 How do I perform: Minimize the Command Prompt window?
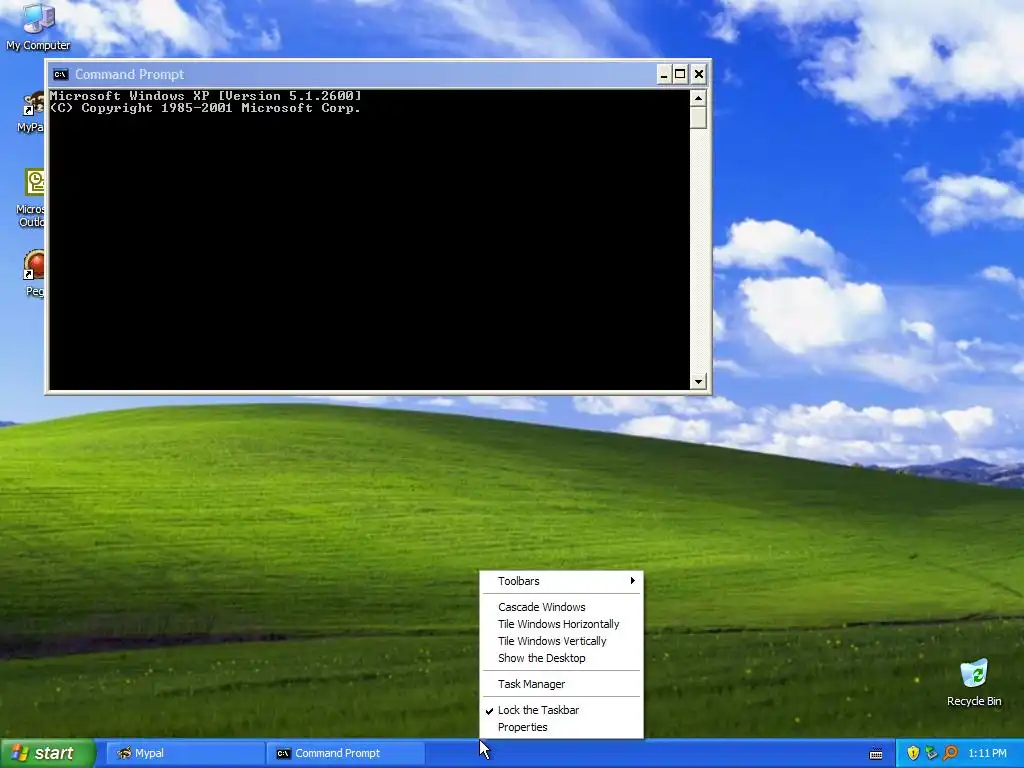pos(664,74)
